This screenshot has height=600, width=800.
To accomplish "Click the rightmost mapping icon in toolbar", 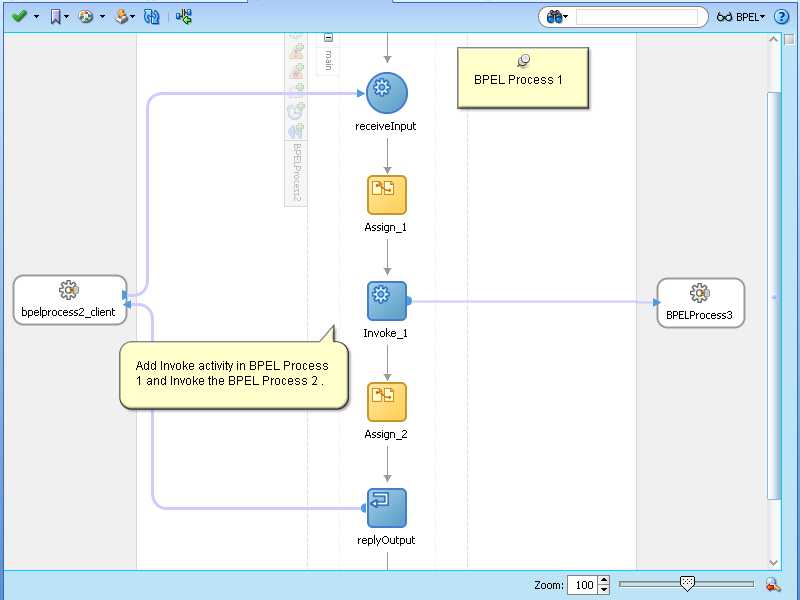I will point(182,16).
